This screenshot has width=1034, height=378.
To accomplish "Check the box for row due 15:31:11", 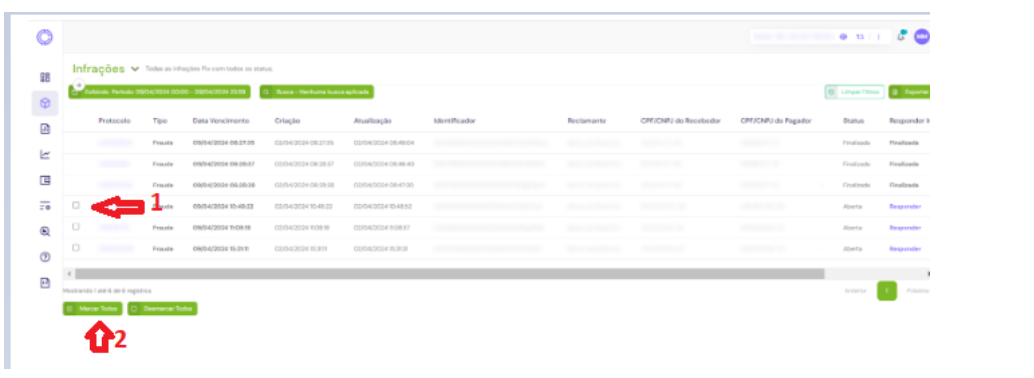I will [76, 247].
